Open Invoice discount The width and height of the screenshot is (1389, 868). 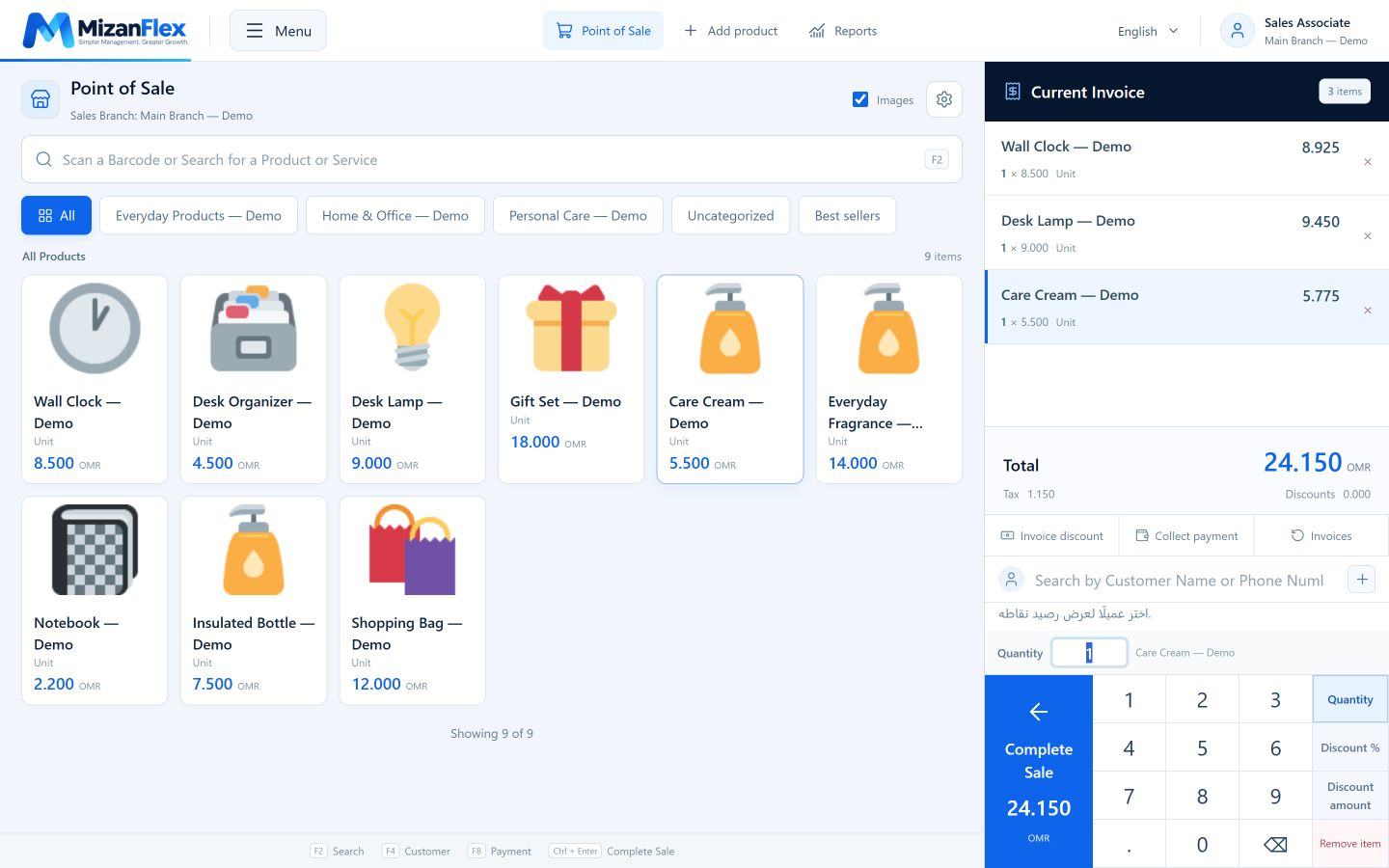[x=1051, y=535]
